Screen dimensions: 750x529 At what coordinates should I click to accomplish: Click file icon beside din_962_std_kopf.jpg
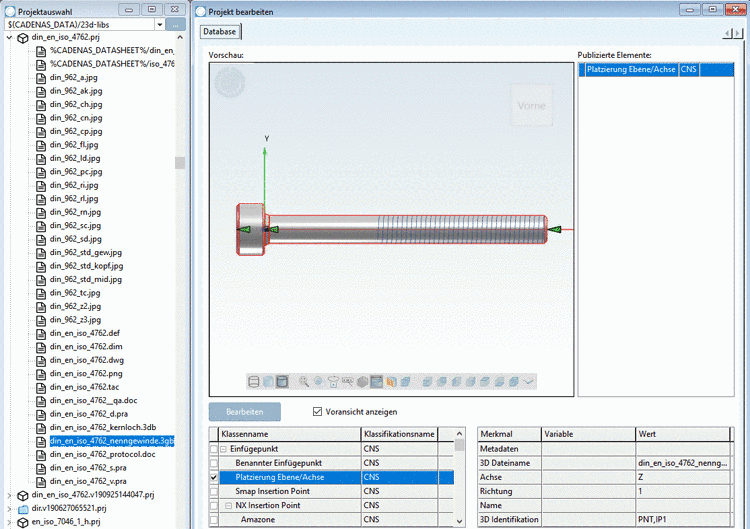coord(41,266)
